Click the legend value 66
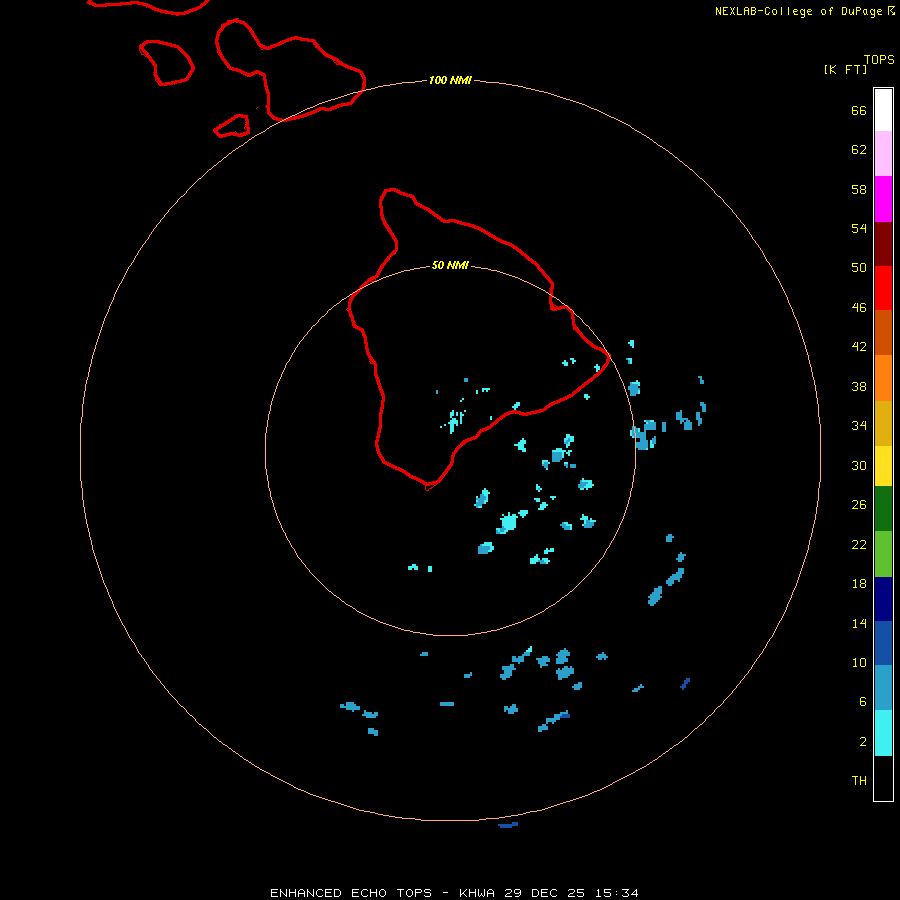Screen dimensions: 900x900 click(859, 110)
